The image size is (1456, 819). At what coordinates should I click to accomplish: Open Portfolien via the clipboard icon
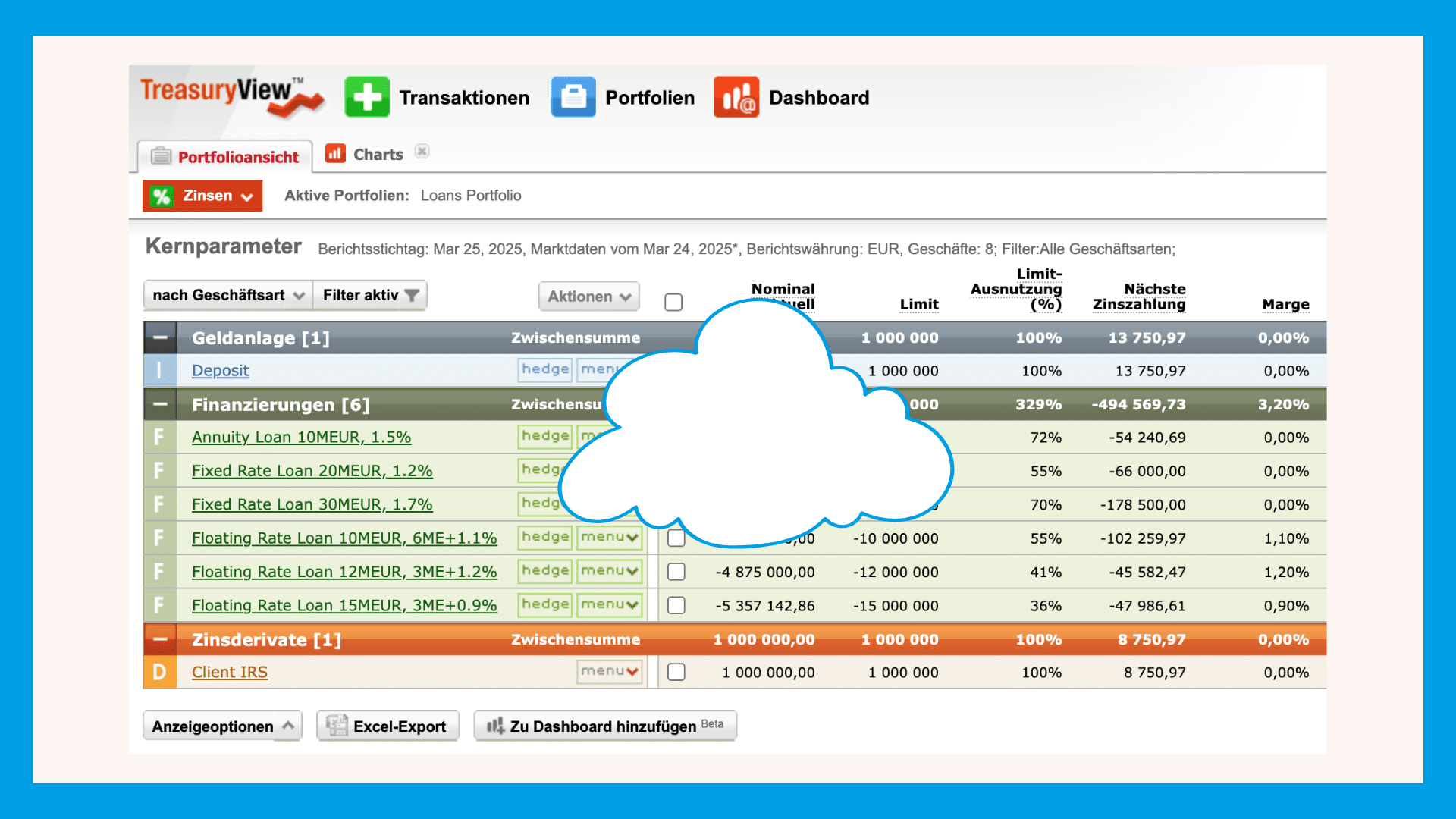(573, 96)
